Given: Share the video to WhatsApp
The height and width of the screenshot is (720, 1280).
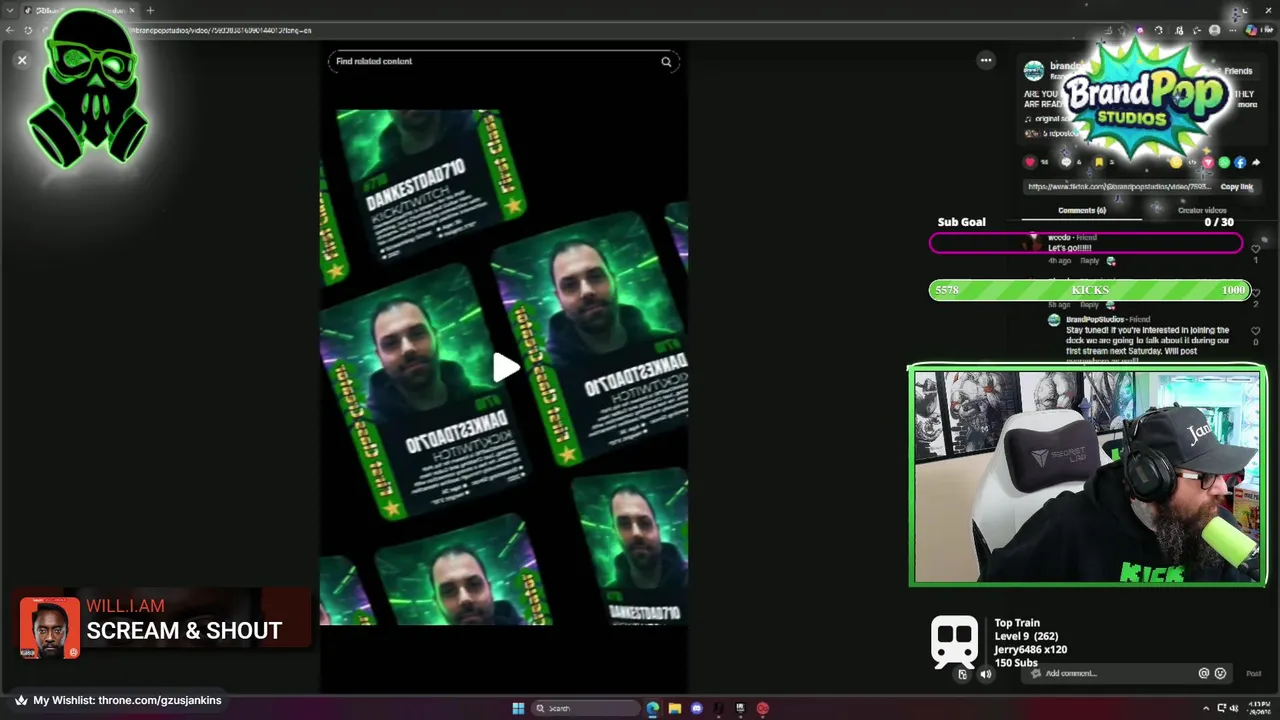Looking at the screenshot, I should (x=1224, y=162).
